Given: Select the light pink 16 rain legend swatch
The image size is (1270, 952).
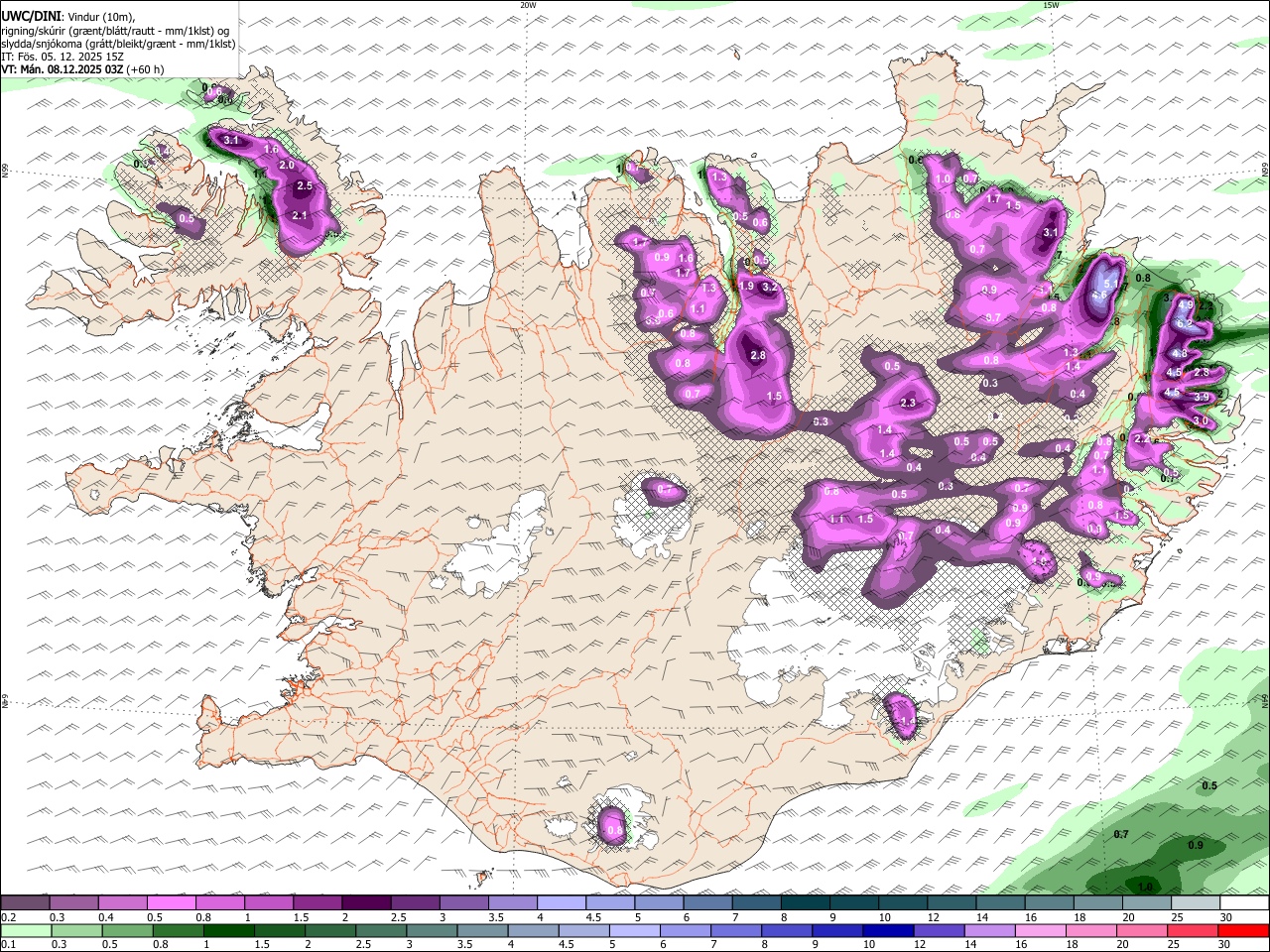Looking at the screenshot, I should 1040,930.
